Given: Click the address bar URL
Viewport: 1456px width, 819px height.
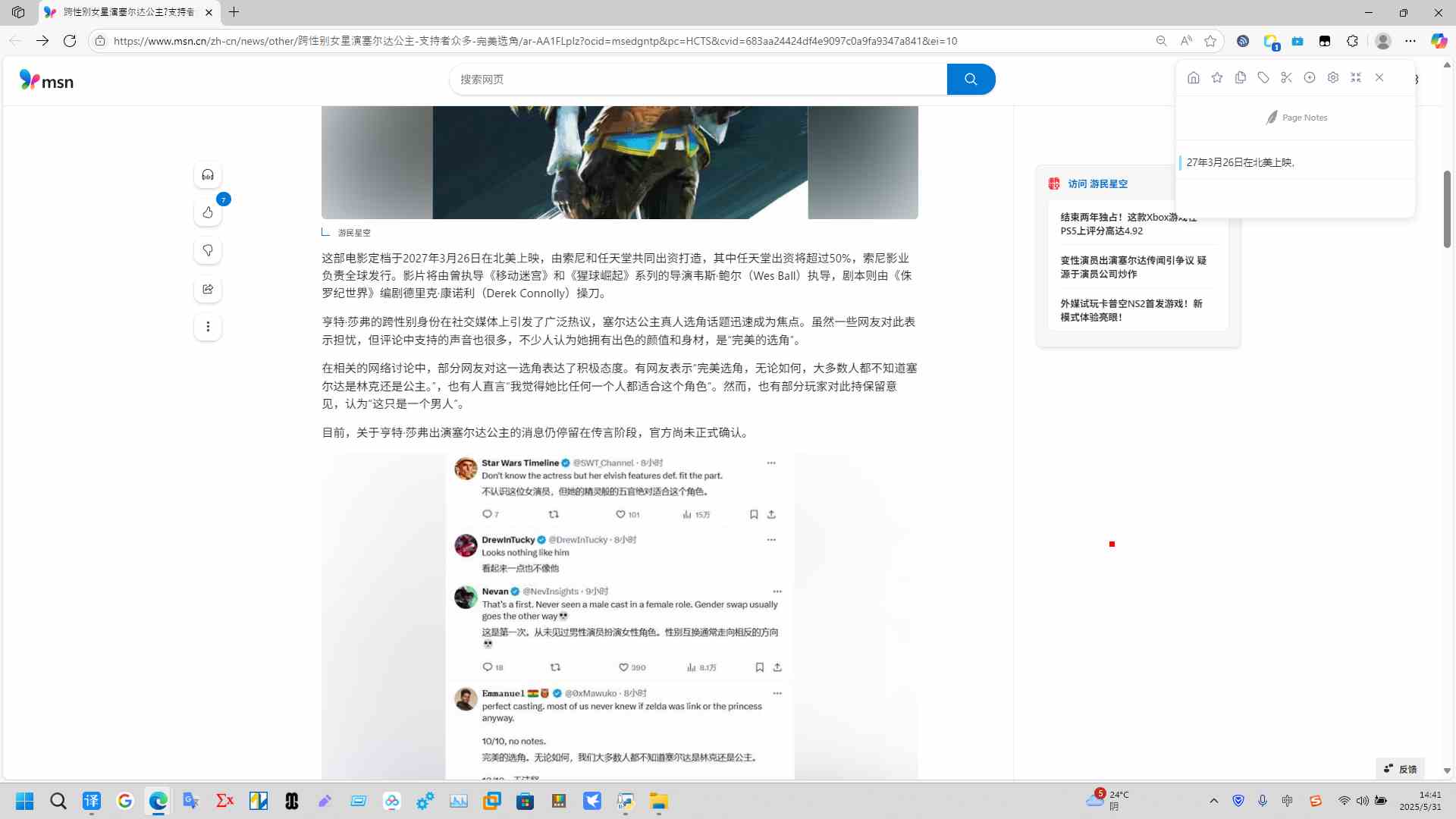Looking at the screenshot, I should tap(535, 41).
